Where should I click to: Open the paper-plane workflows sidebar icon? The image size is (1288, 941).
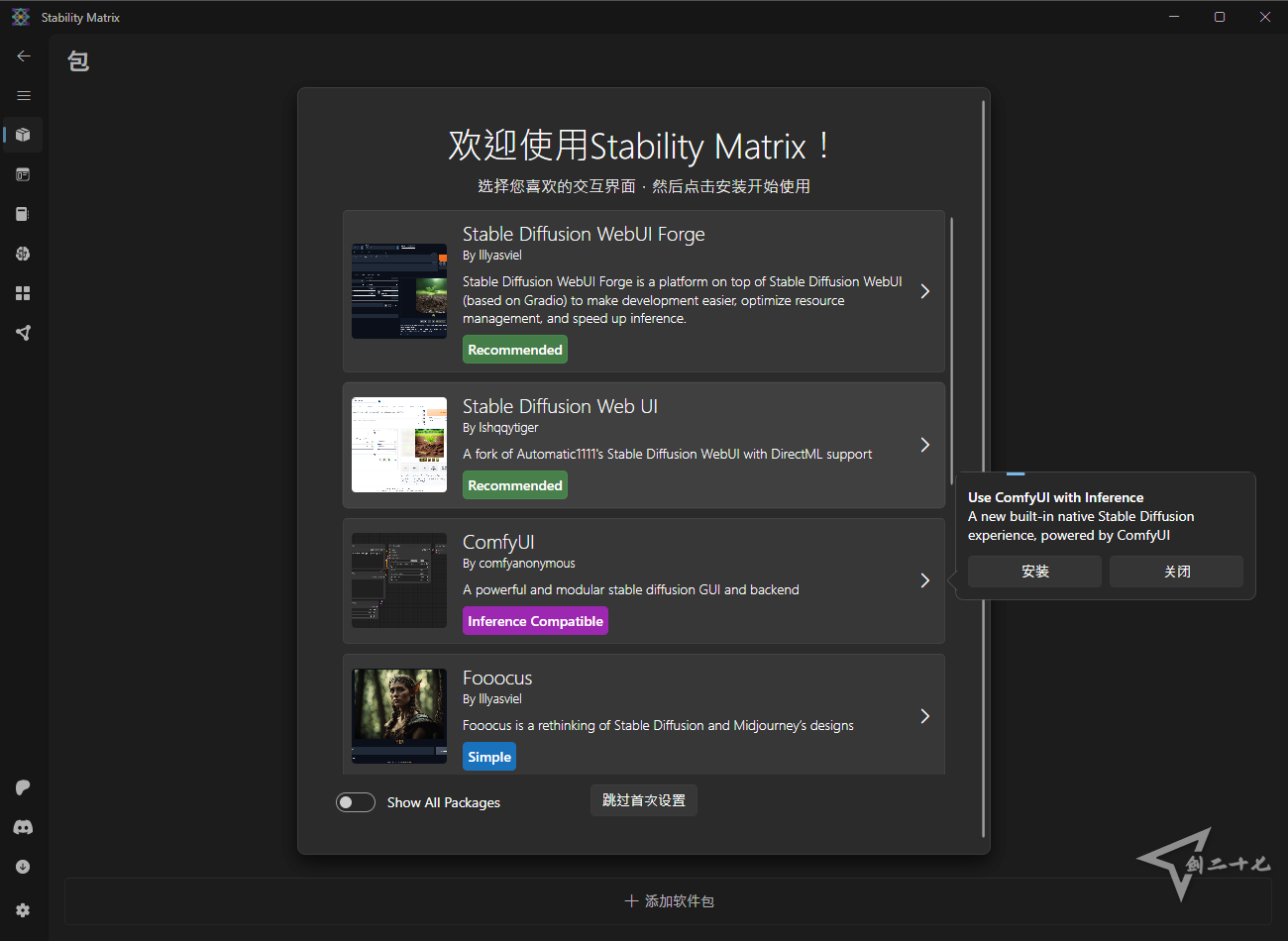click(24, 333)
